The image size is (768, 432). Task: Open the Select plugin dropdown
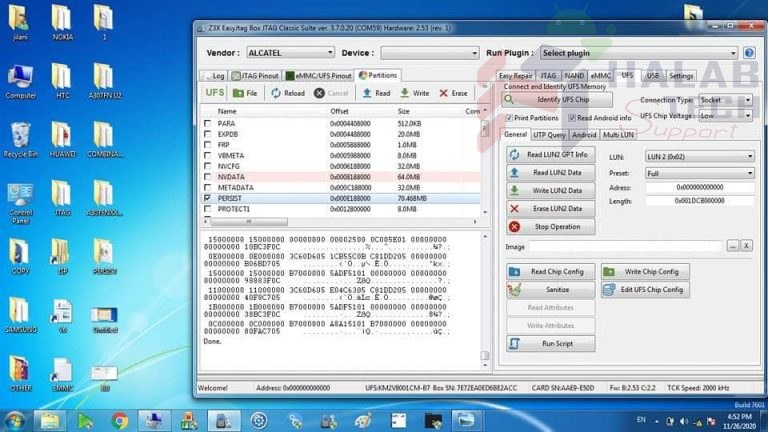[x=639, y=53]
